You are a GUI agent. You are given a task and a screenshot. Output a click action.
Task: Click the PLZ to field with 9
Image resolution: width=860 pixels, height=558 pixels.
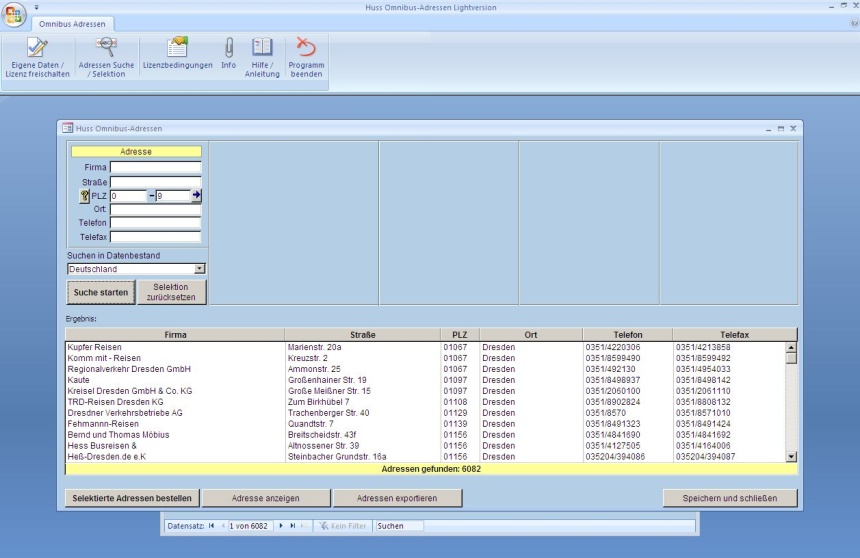(173, 196)
